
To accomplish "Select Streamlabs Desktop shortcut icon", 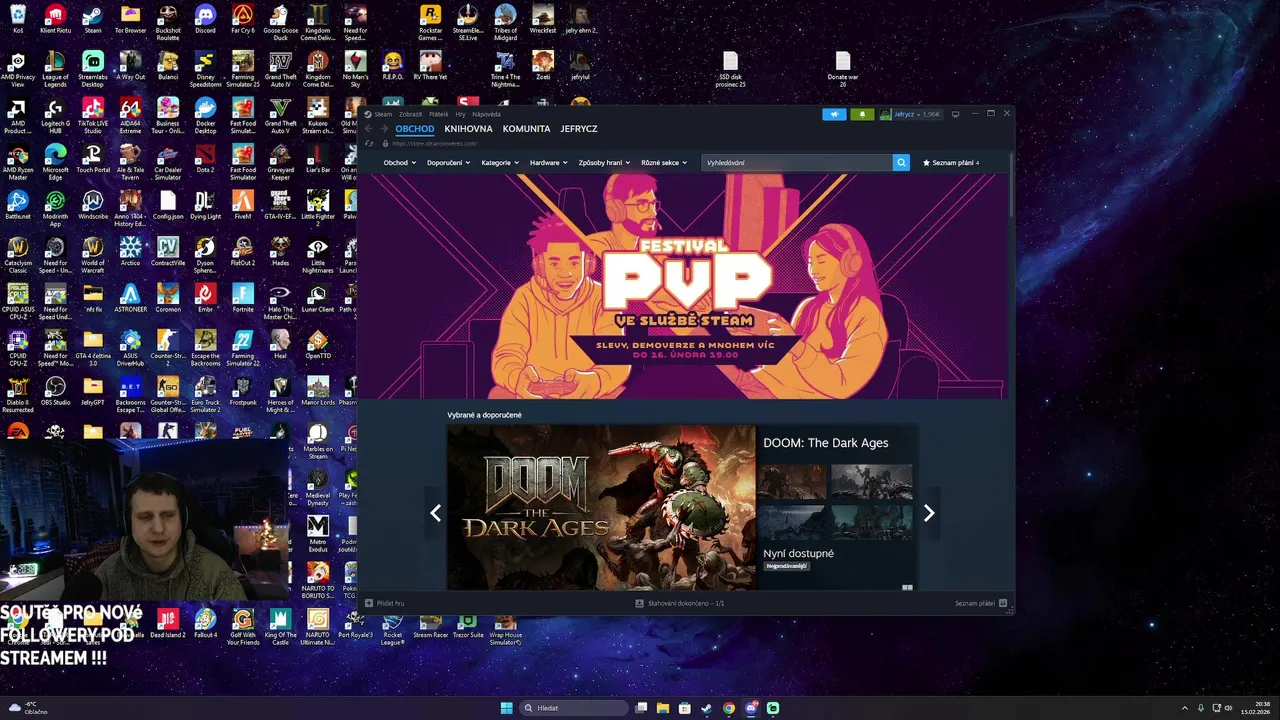I will pos(93,69).
